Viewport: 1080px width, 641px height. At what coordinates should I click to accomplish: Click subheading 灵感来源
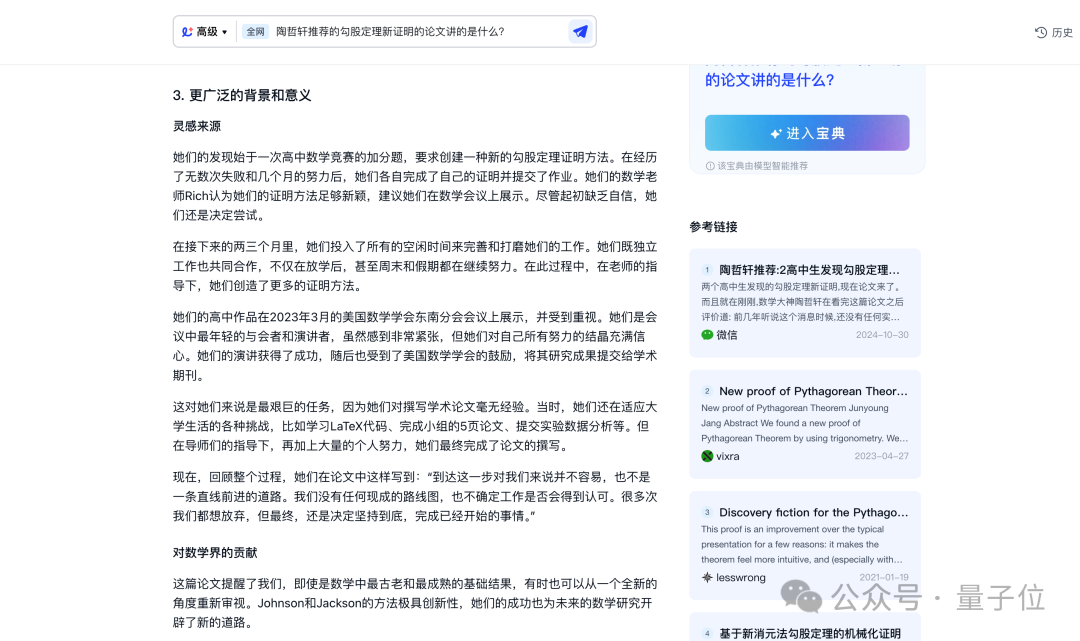click(x=197, y=126)
